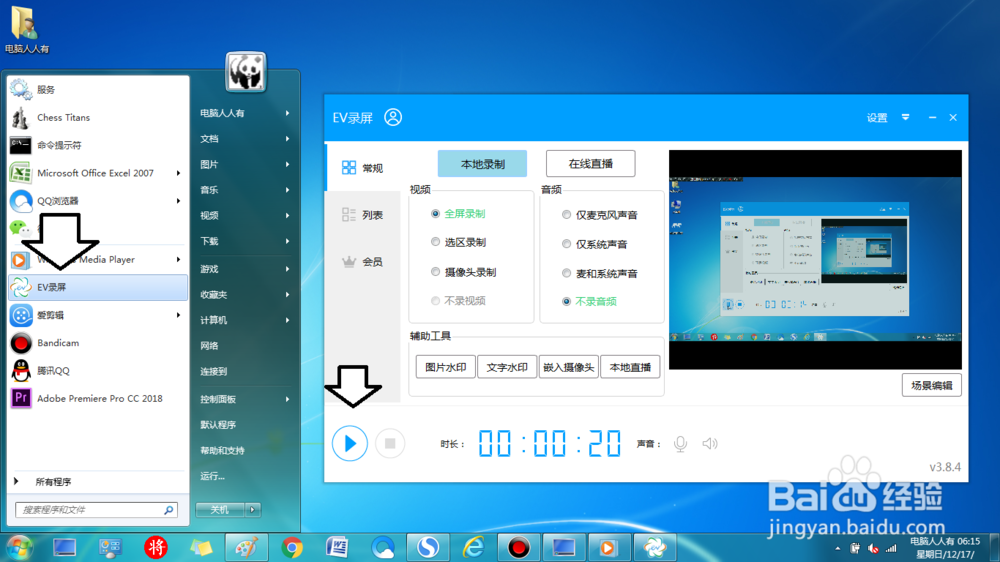Open the shutdown options arrow beside 关机
Screen dimensions: 1000x562
point(253,510)
